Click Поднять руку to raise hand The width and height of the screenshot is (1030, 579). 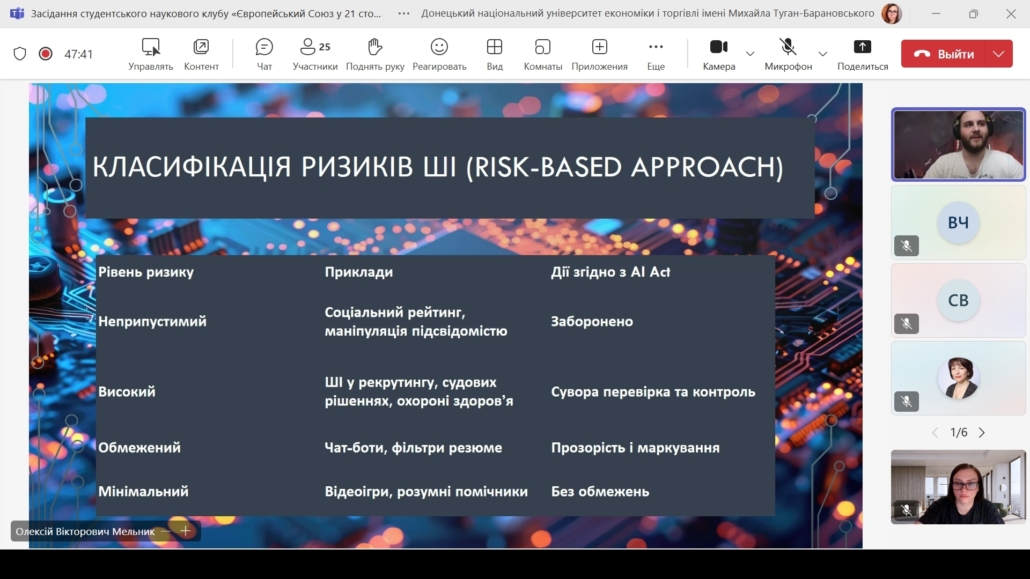click(375, 54)
